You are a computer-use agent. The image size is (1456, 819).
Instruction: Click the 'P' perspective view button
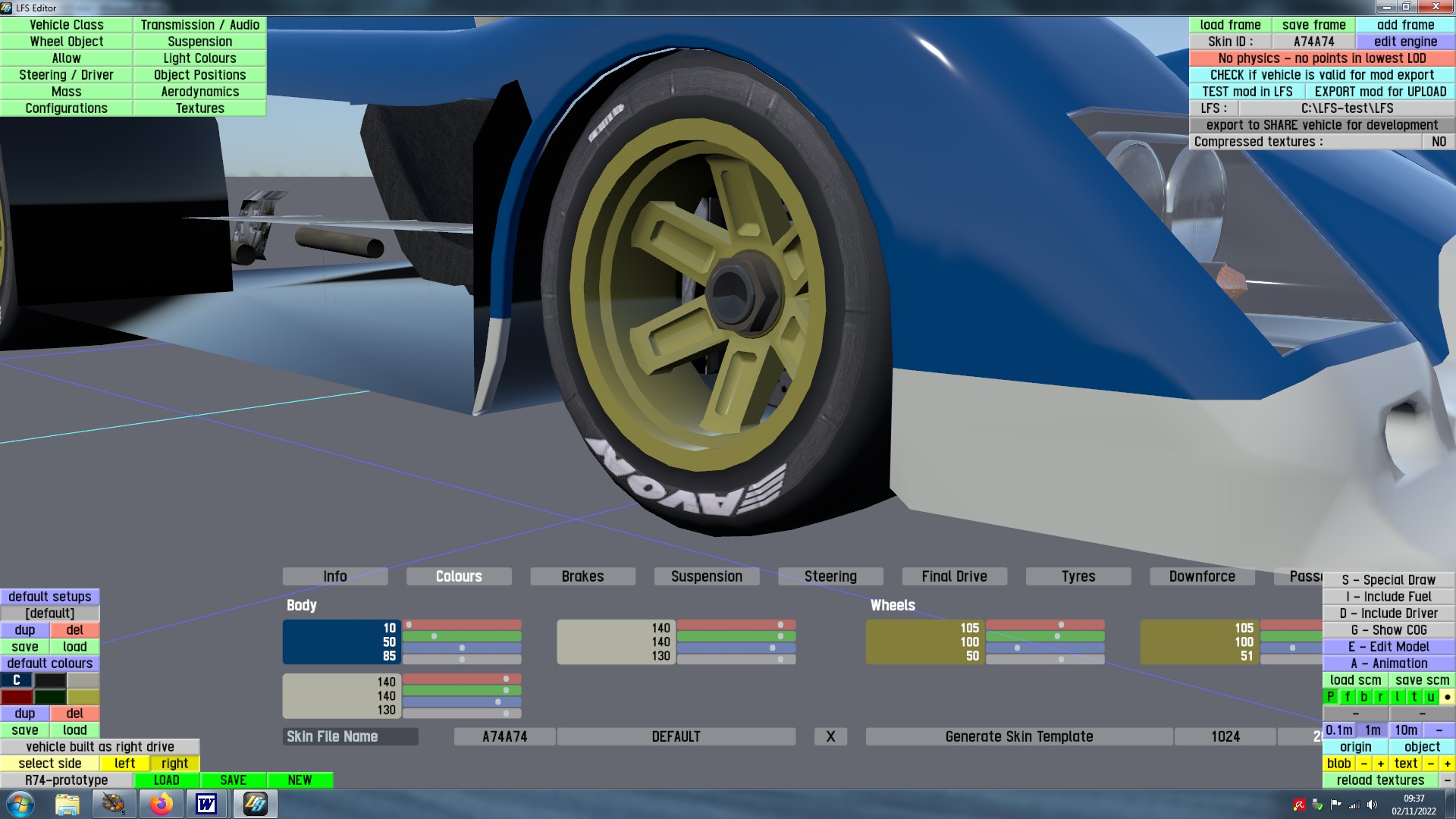point(1330,697)
